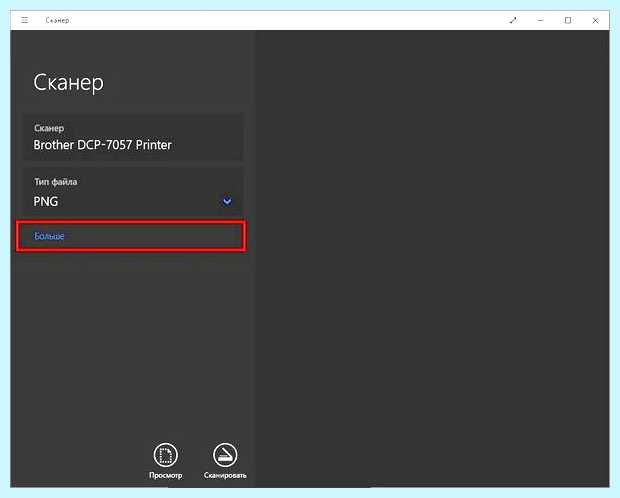Open the Больше link for more options
This screenshot has width=620, height=498.
tap(49, 236)
